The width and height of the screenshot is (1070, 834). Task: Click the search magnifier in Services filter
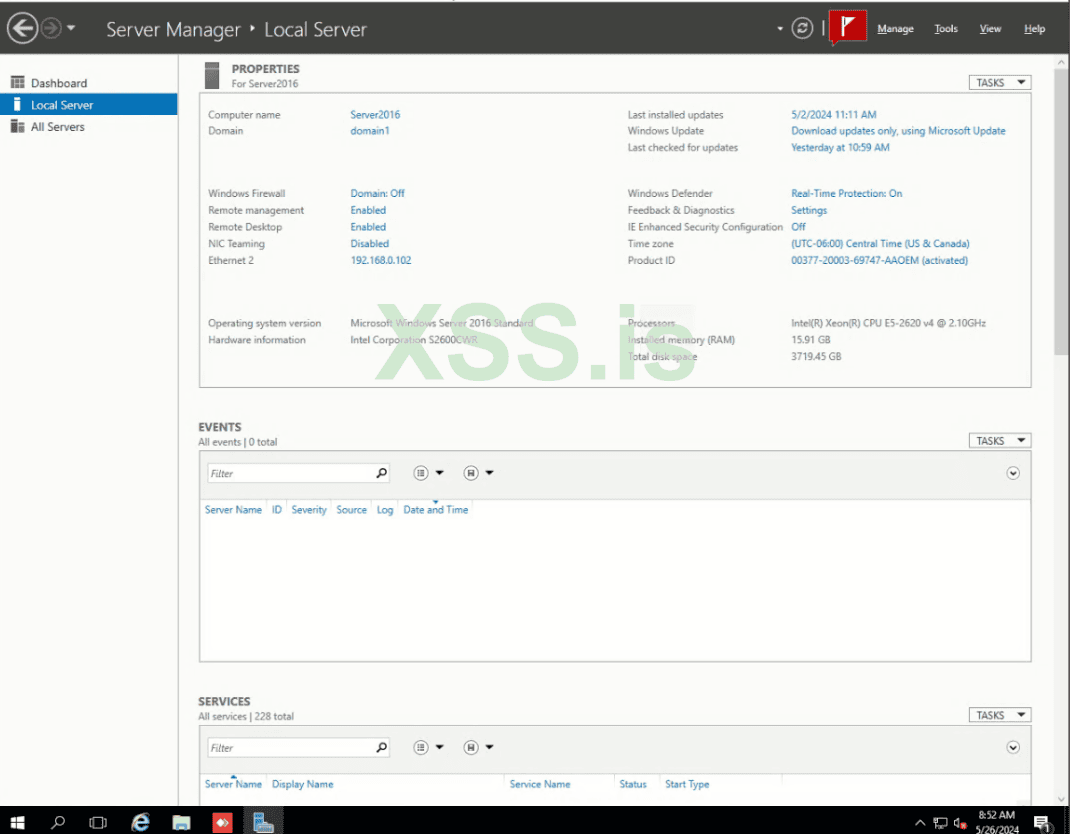pos(381,747)
